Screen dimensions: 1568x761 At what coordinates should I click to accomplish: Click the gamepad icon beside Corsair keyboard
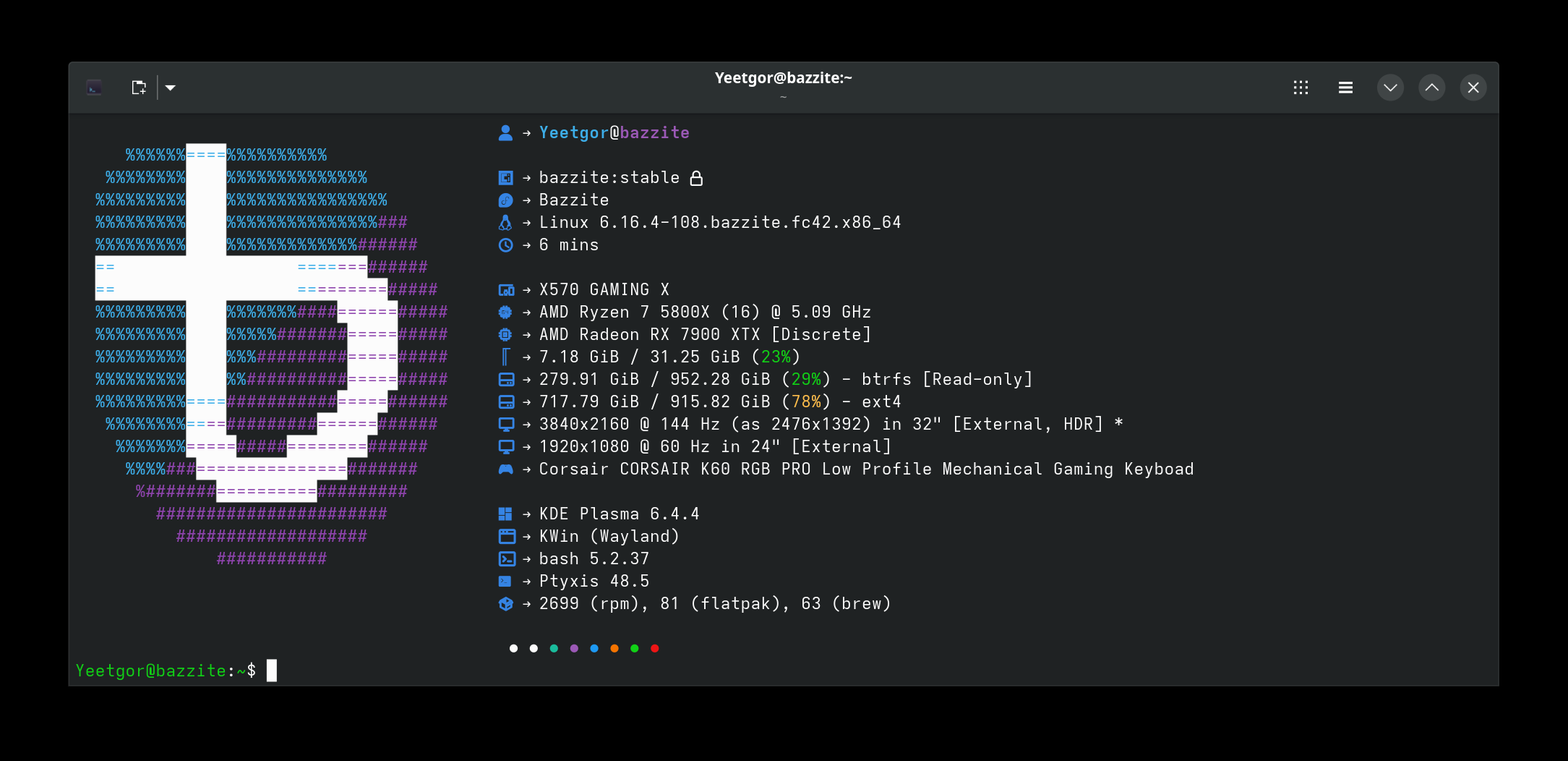click(505, 469)
